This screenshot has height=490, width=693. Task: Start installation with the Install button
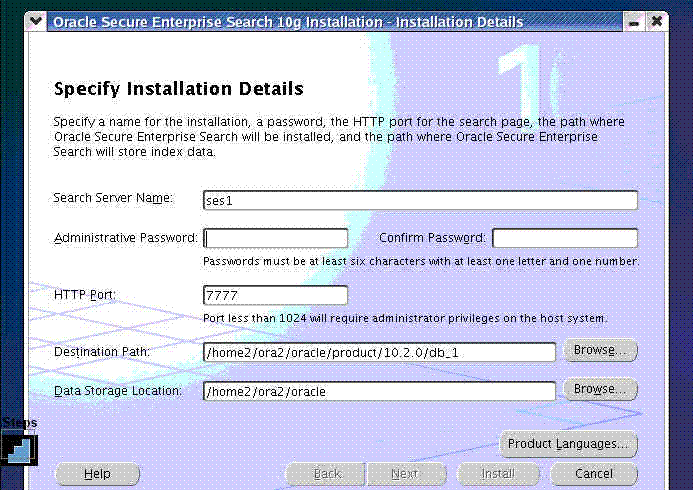[x=498, y=474]
